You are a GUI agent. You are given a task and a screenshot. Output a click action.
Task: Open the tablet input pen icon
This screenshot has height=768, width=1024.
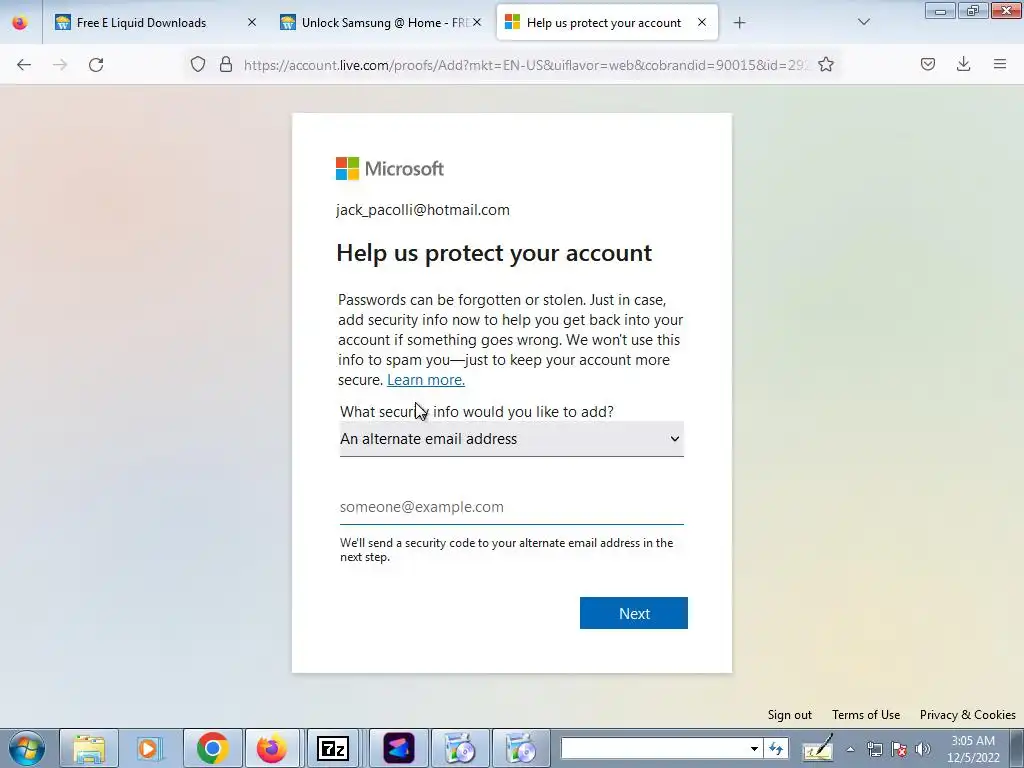(x=818, y=748)
